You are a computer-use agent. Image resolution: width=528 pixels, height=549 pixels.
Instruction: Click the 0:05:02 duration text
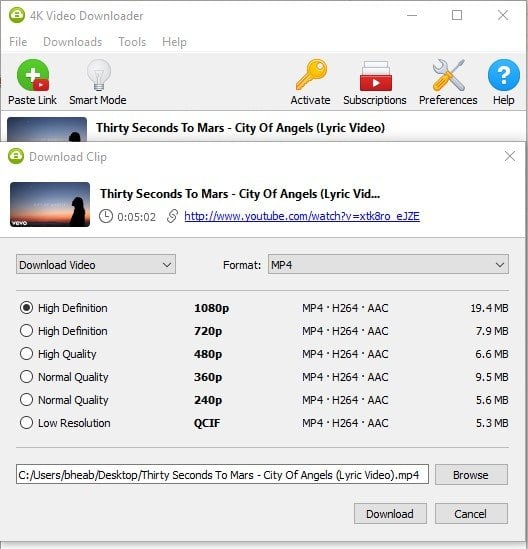137,217
